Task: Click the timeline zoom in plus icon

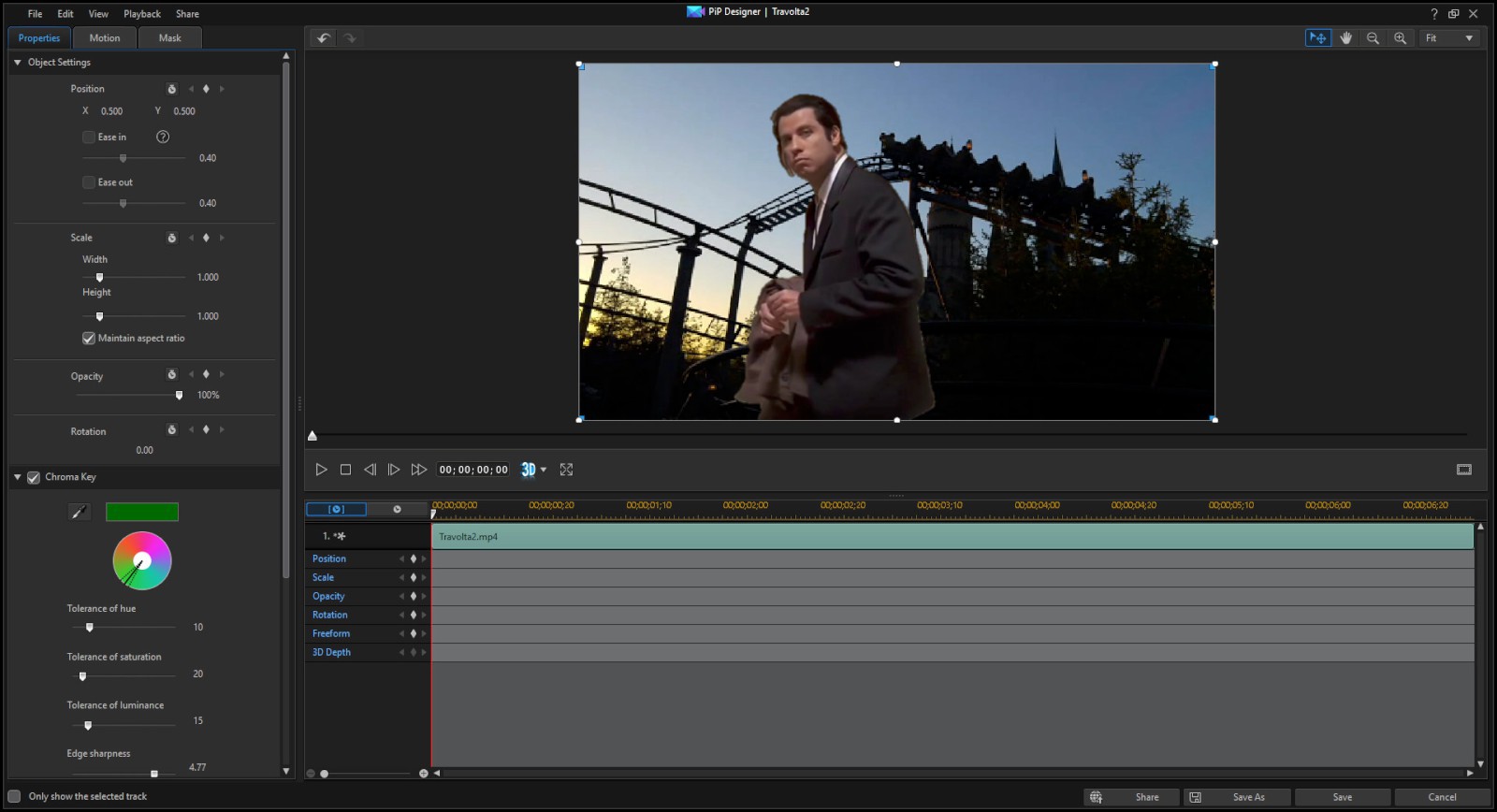Action: coord(423,774)
